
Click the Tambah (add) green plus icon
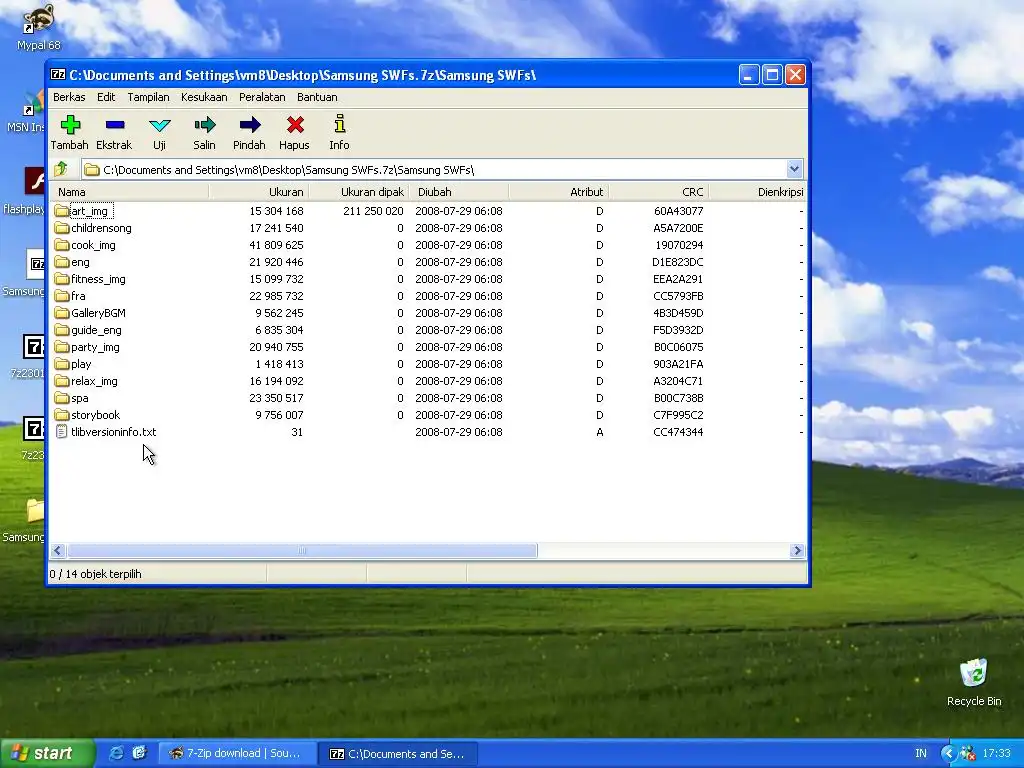pos(70,125)
